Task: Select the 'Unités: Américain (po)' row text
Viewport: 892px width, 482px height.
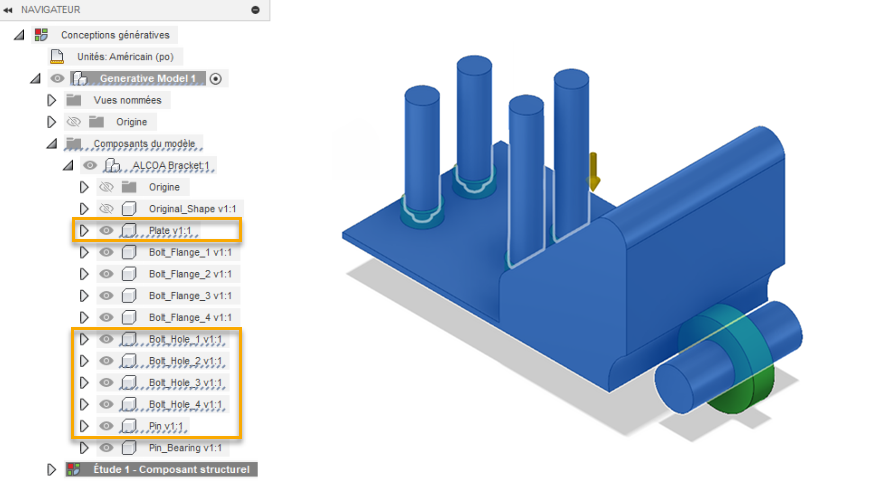Action: tap(125, 56)
